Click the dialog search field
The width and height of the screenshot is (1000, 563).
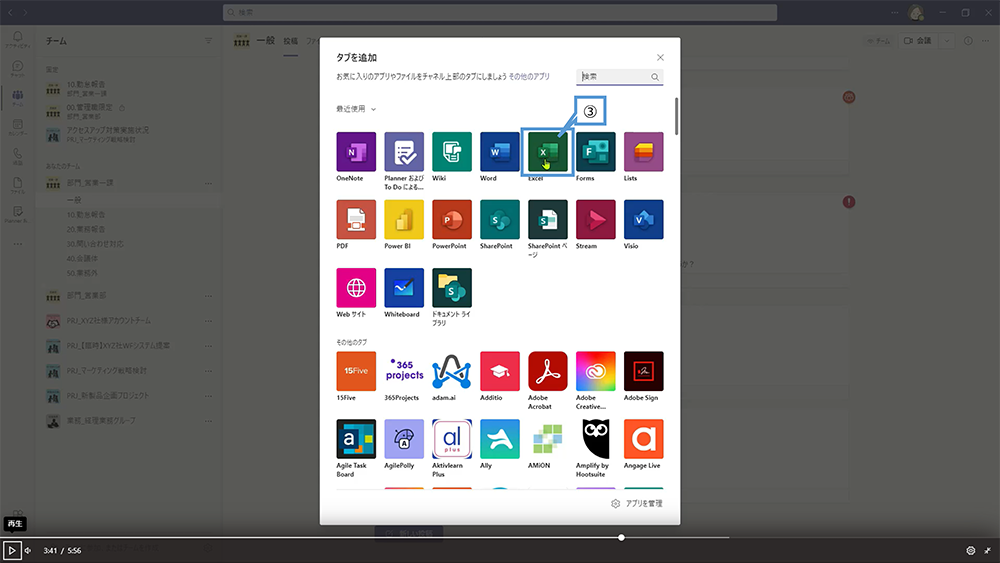click(x=619, y=77)
